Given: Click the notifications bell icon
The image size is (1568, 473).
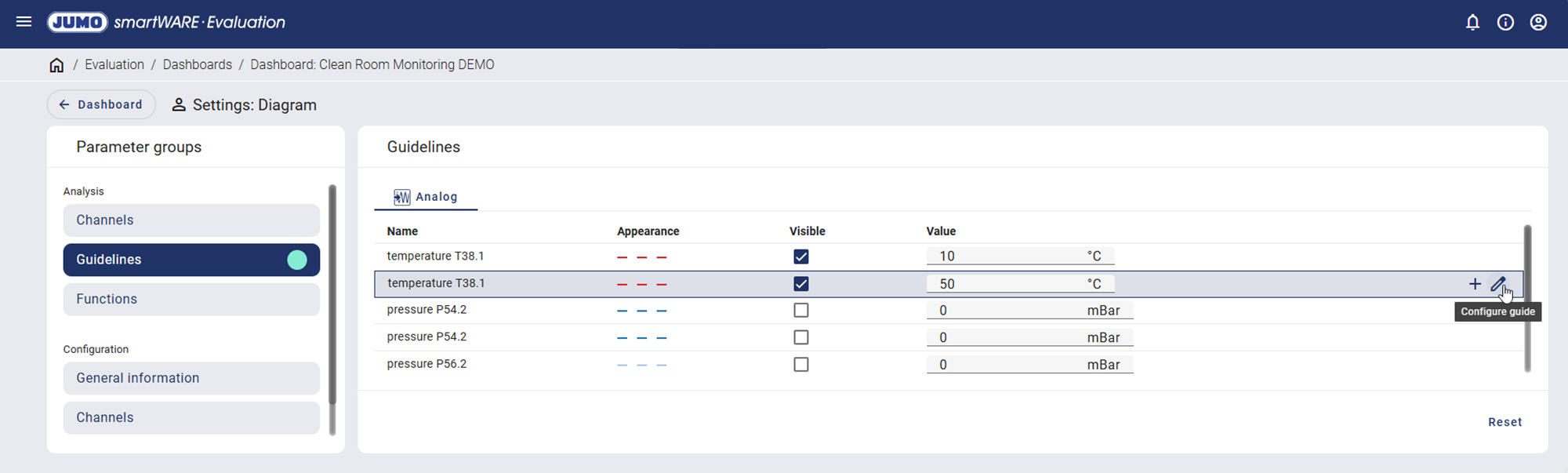Looking at the screenshot, I should pos(1472,22).
